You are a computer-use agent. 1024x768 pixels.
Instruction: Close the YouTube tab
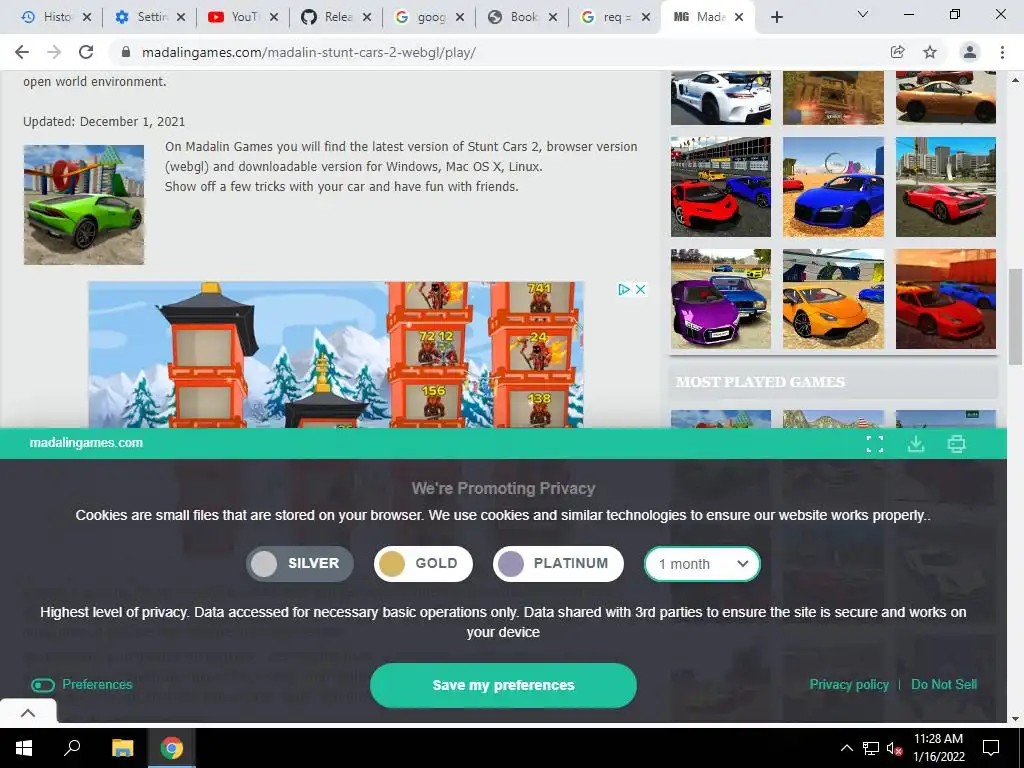(x=274, y=17)
